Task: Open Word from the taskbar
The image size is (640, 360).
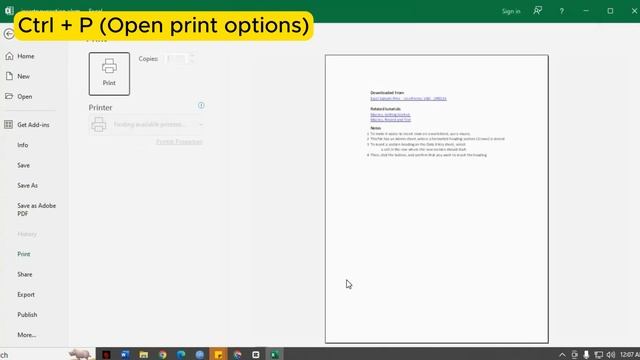Action: [125, 355]
